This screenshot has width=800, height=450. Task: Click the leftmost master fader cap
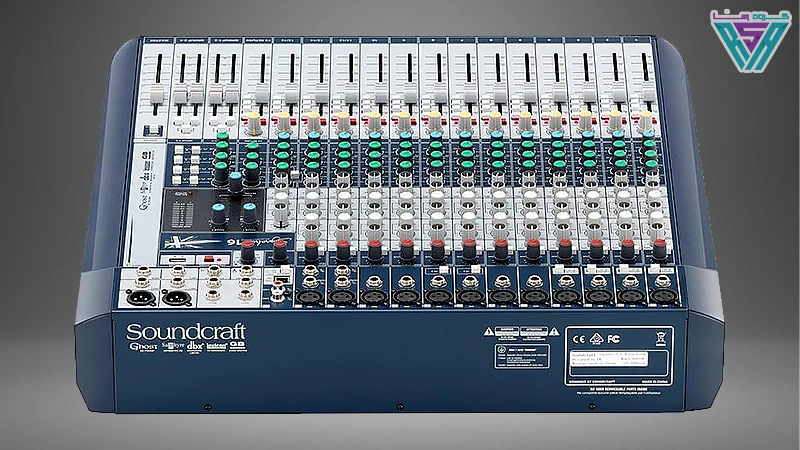coord(156,96)
